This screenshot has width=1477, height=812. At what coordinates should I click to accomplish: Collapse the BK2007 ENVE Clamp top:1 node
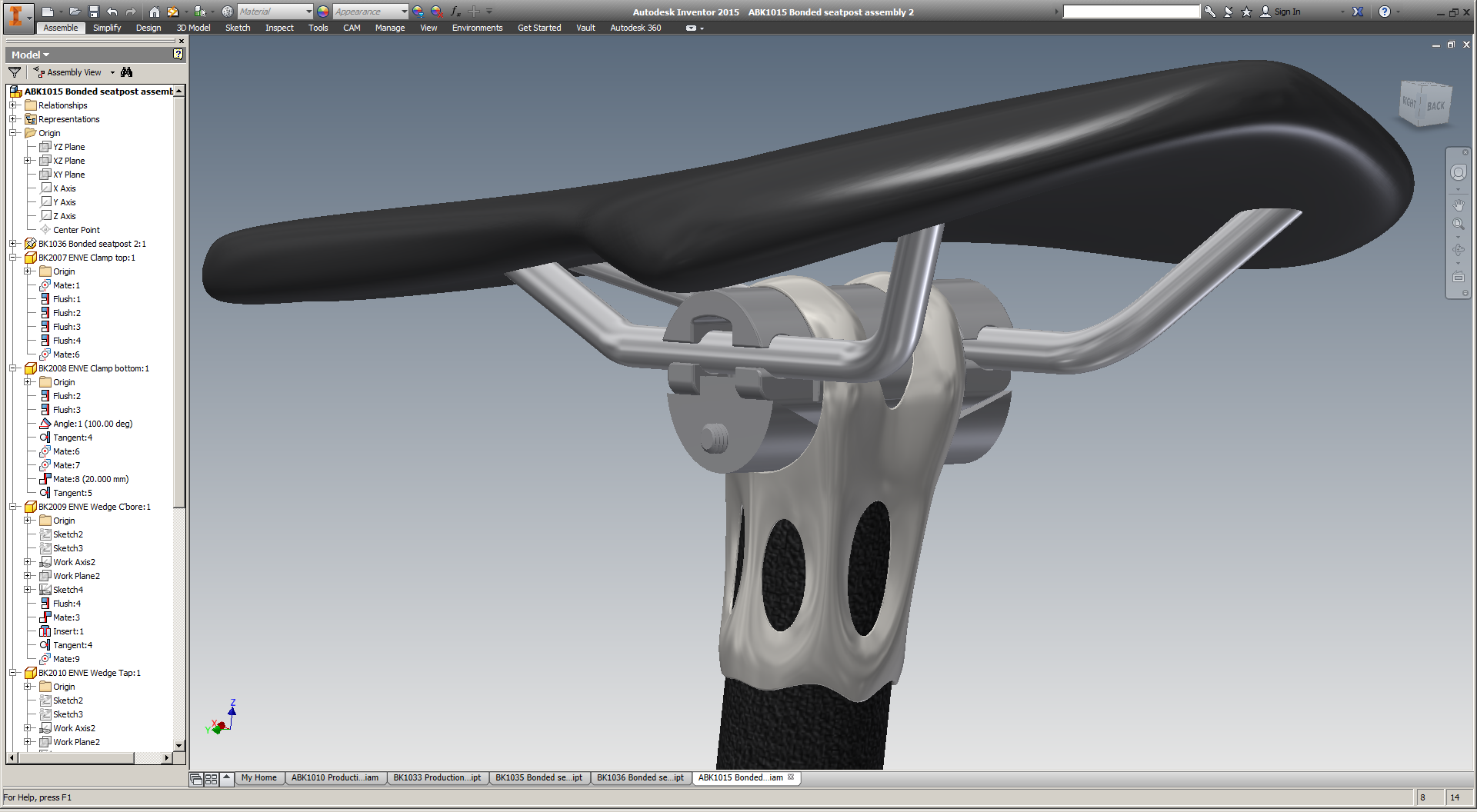point(13,258)
